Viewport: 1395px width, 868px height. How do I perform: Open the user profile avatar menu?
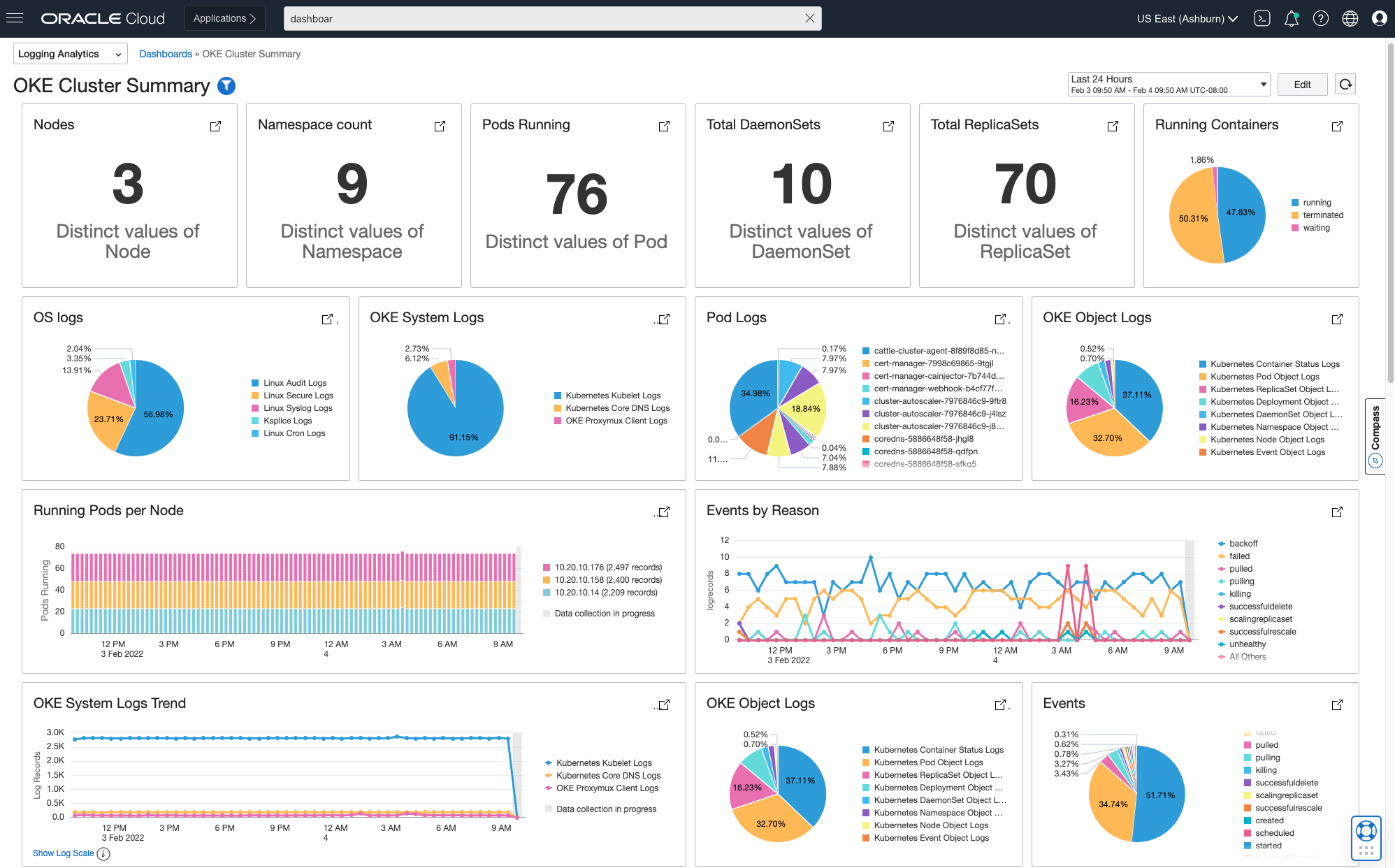point(1379,19)
